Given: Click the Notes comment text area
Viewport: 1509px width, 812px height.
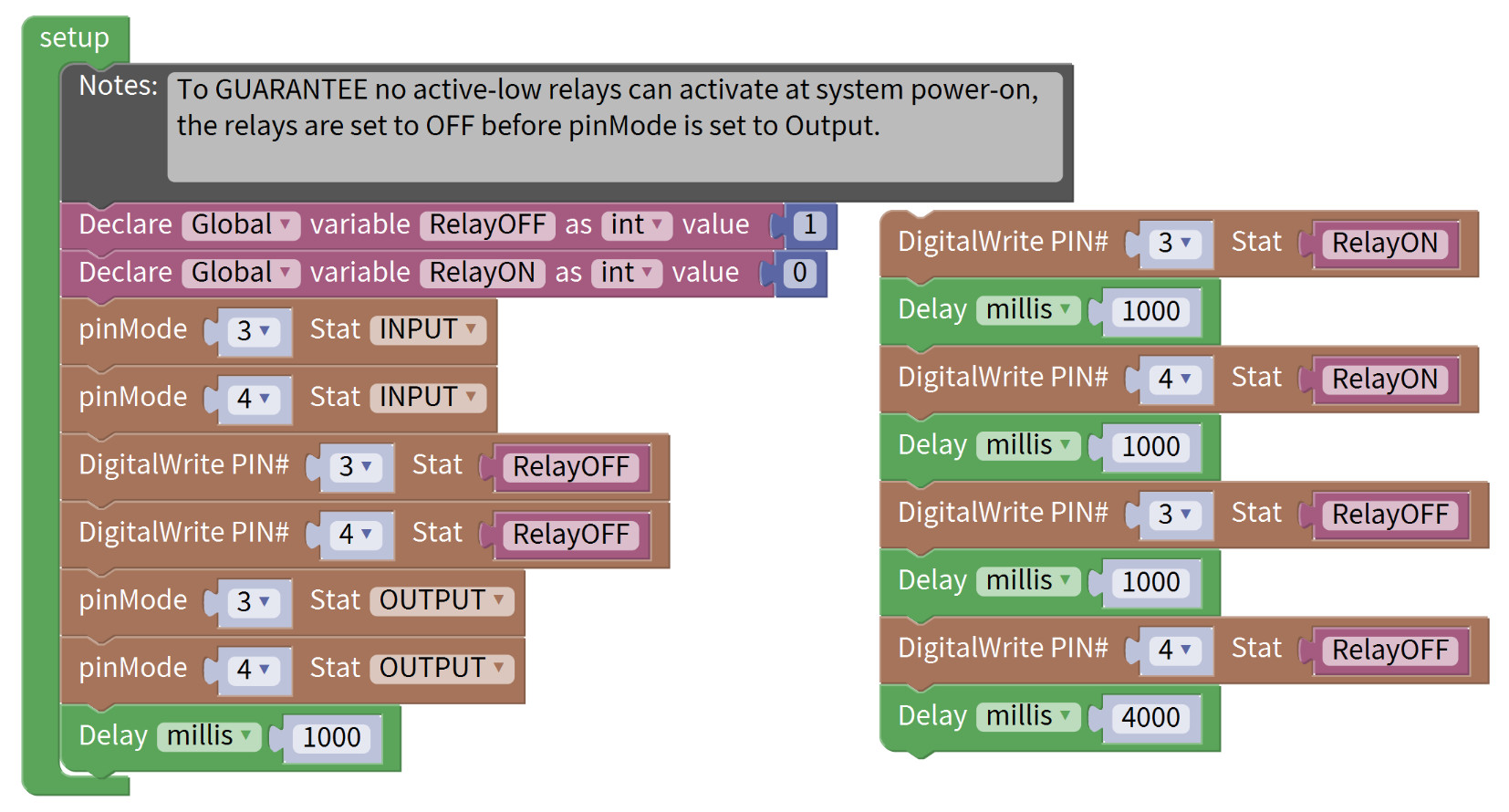Looking at the screenshot, I should (x=615, y=127).
